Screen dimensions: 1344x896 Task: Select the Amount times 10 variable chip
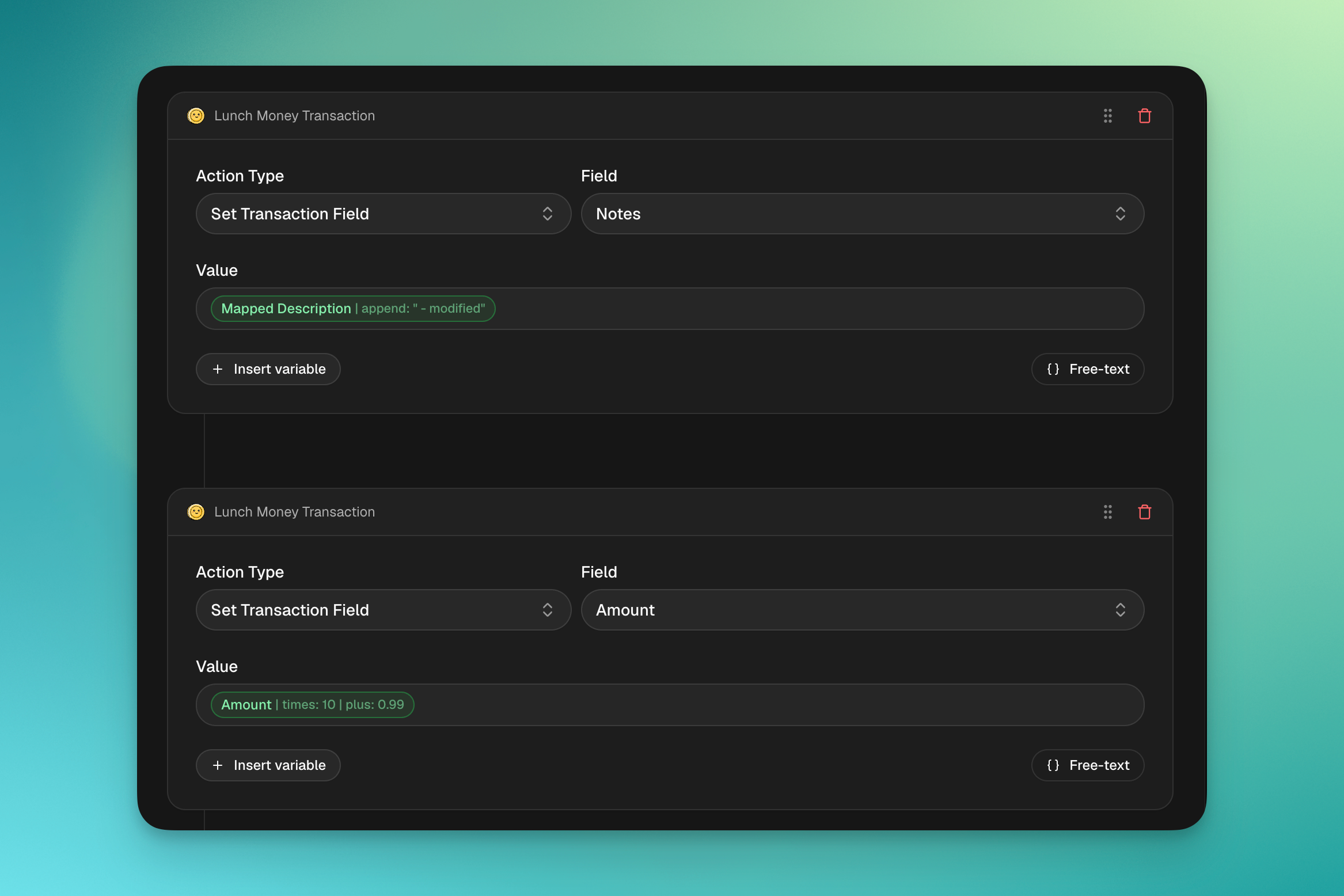(x=312, y=705)
